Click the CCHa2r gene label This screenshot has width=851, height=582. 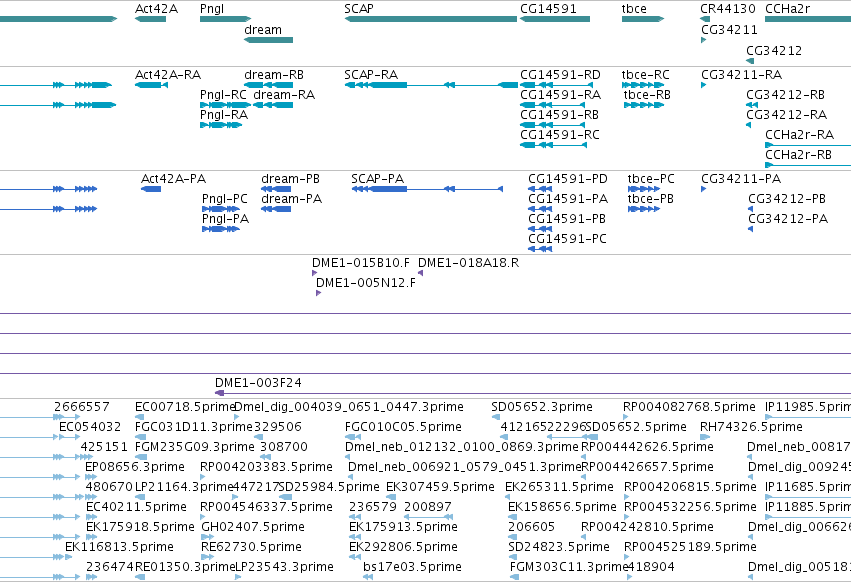coord(788,9)
